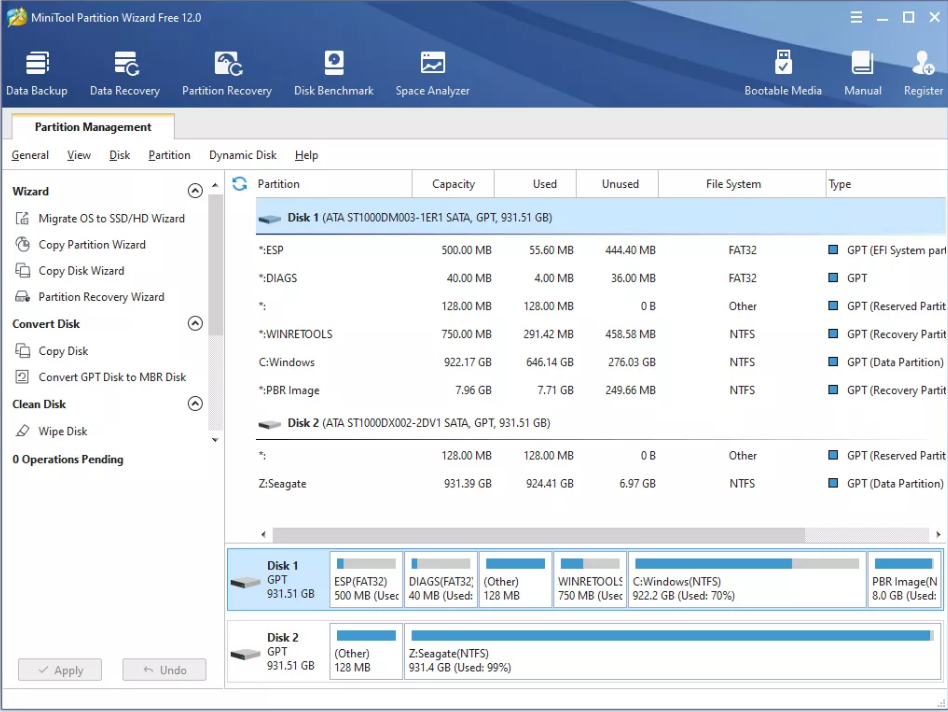Screen dimensions: 948x712
Task: Launch the Copy Disk Wizard
Action: [x=70, y=271]
